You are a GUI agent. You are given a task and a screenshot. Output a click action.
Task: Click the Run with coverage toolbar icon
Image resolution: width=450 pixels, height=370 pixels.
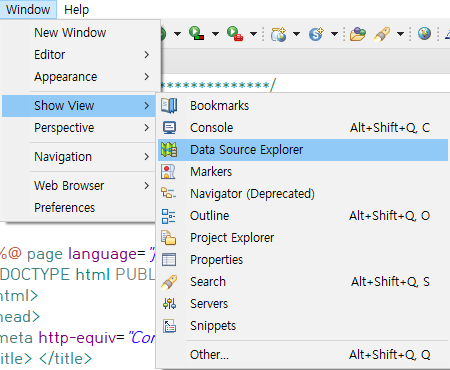click(196, 33)
